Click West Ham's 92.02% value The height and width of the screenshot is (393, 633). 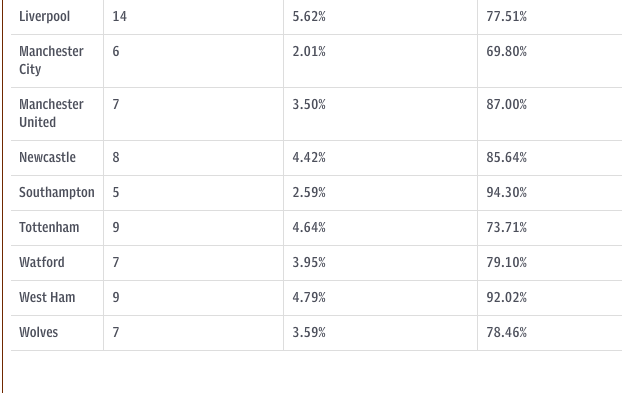(506, 298)
